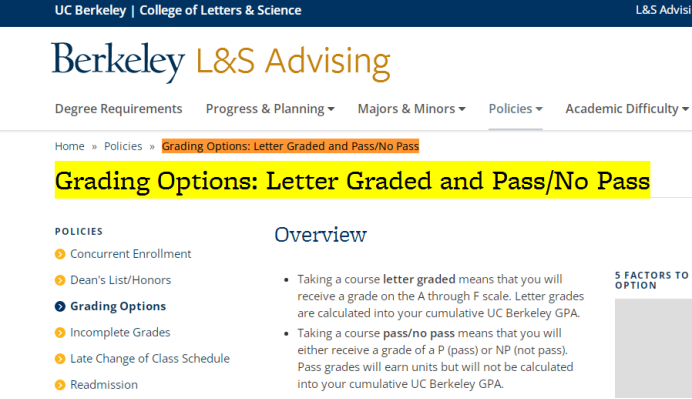Screen dimensions: 692x399
Task: Open the Incomplete Grades sidebar link
Action: pyautogui.click(x=120, y=332)
